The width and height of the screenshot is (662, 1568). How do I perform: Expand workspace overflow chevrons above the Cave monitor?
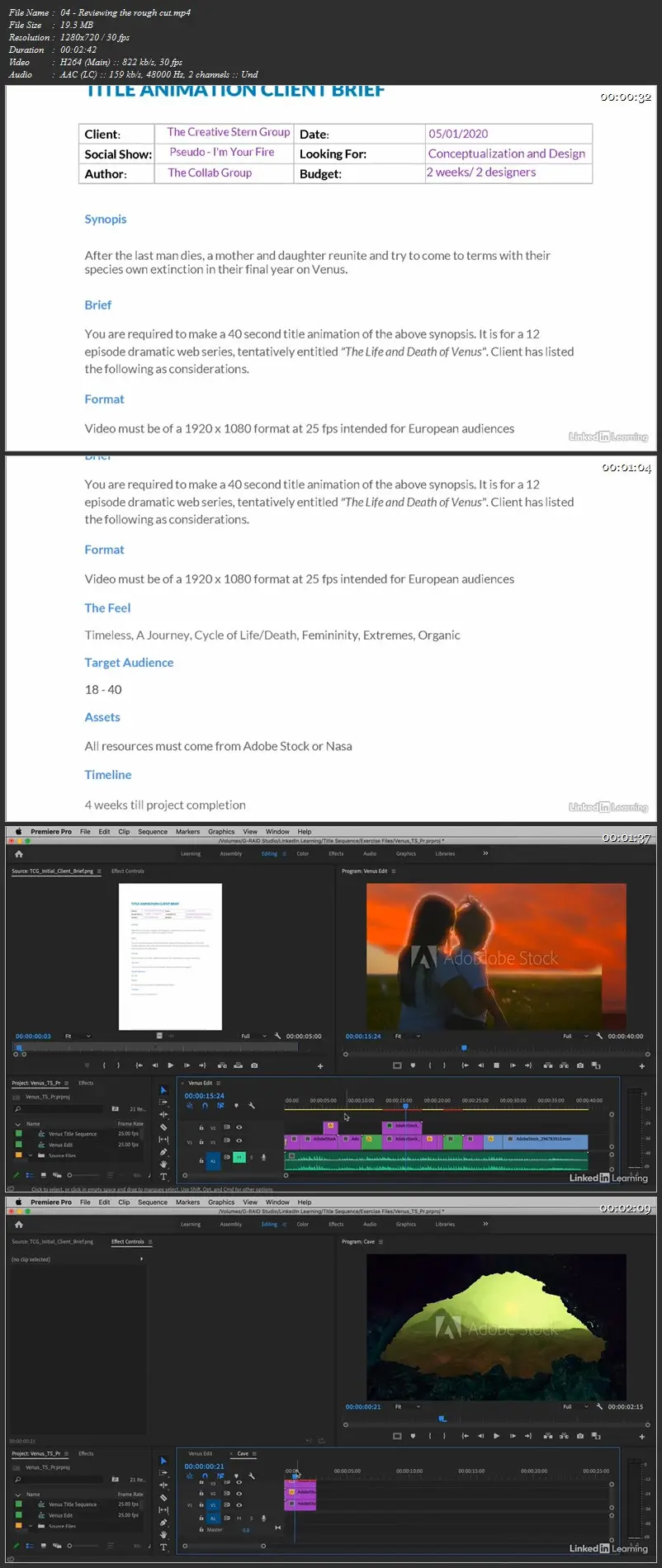pyautogui.click(x=485, y=1224)
